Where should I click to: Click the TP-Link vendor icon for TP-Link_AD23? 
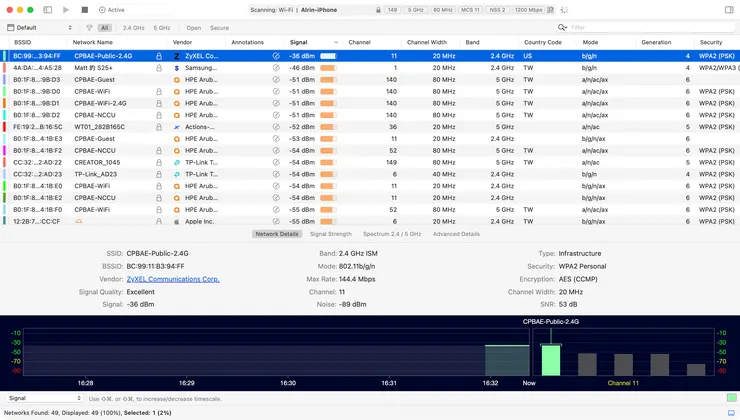click(x=177, y=174)
